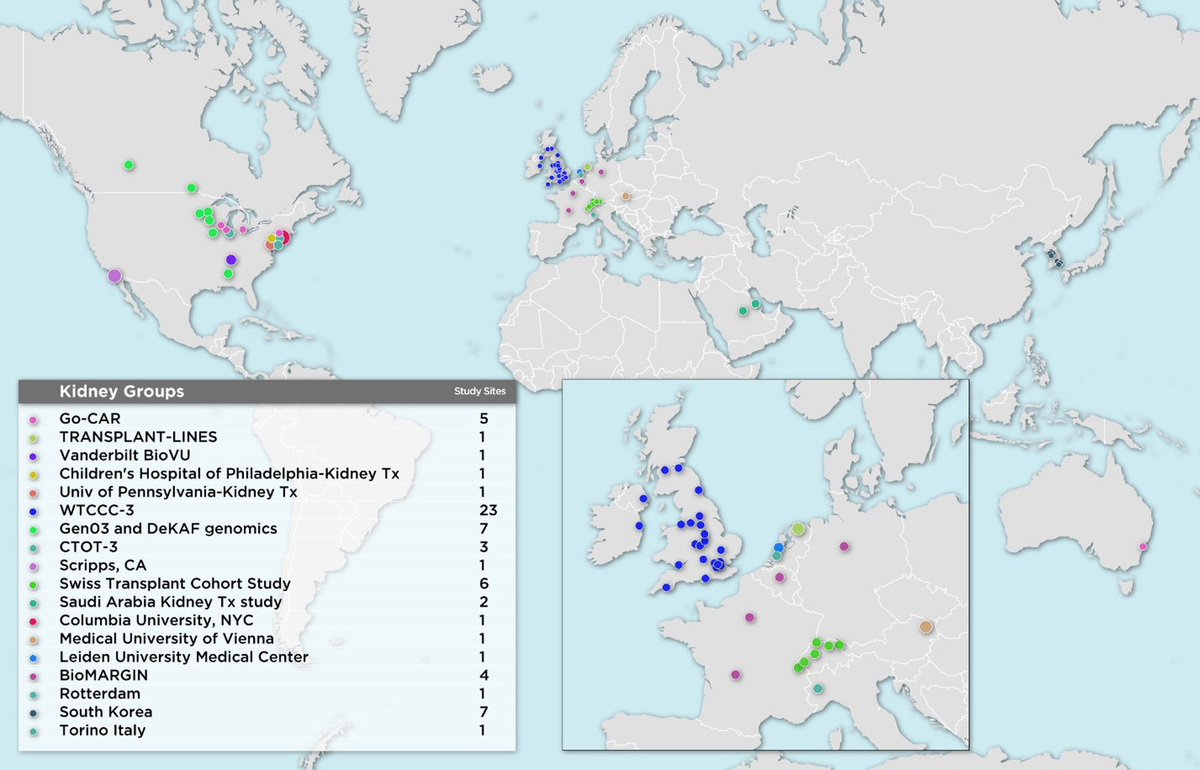This screenshot has height=770, width=1200.
Task: Click the Kidney Groups panel header
Action: tap(120, 392)
